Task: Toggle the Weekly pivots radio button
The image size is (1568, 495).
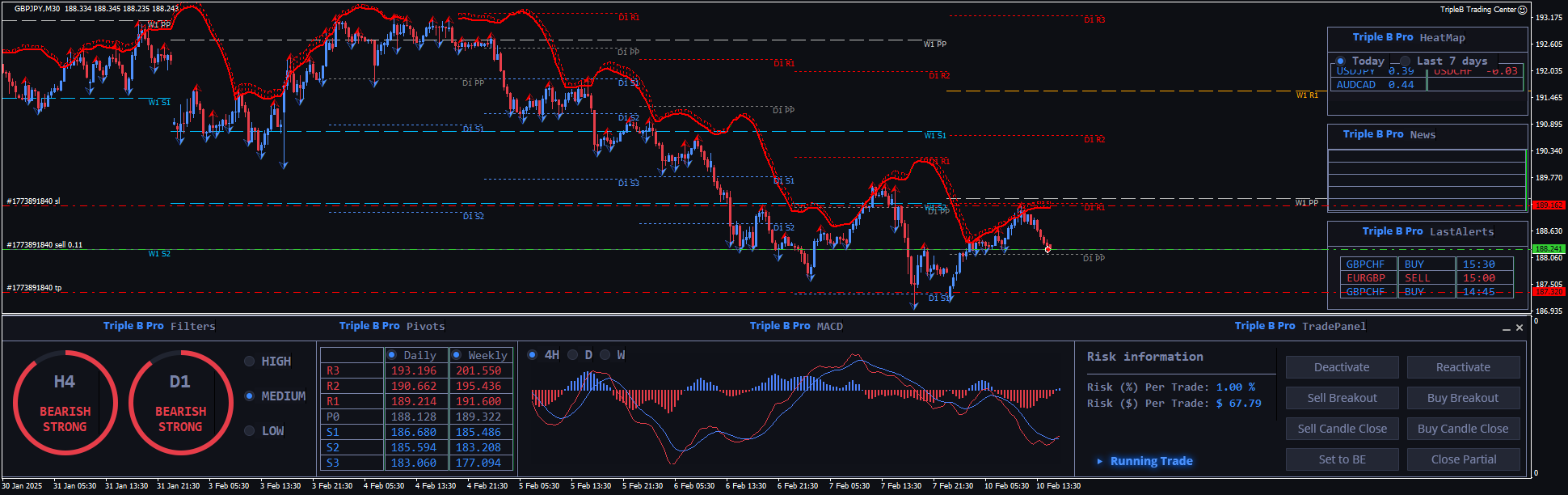Action: click(x=457, y=355)
